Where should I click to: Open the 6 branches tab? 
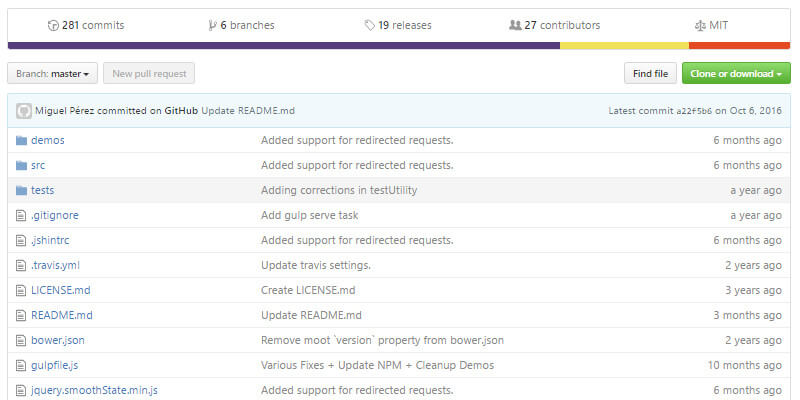point(240,25)
